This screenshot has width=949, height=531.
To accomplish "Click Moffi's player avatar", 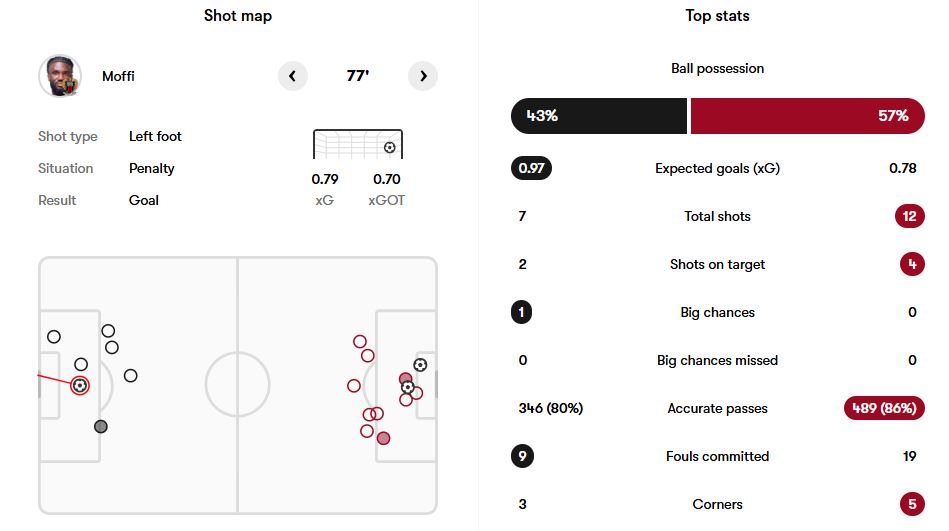I will 59,76.
